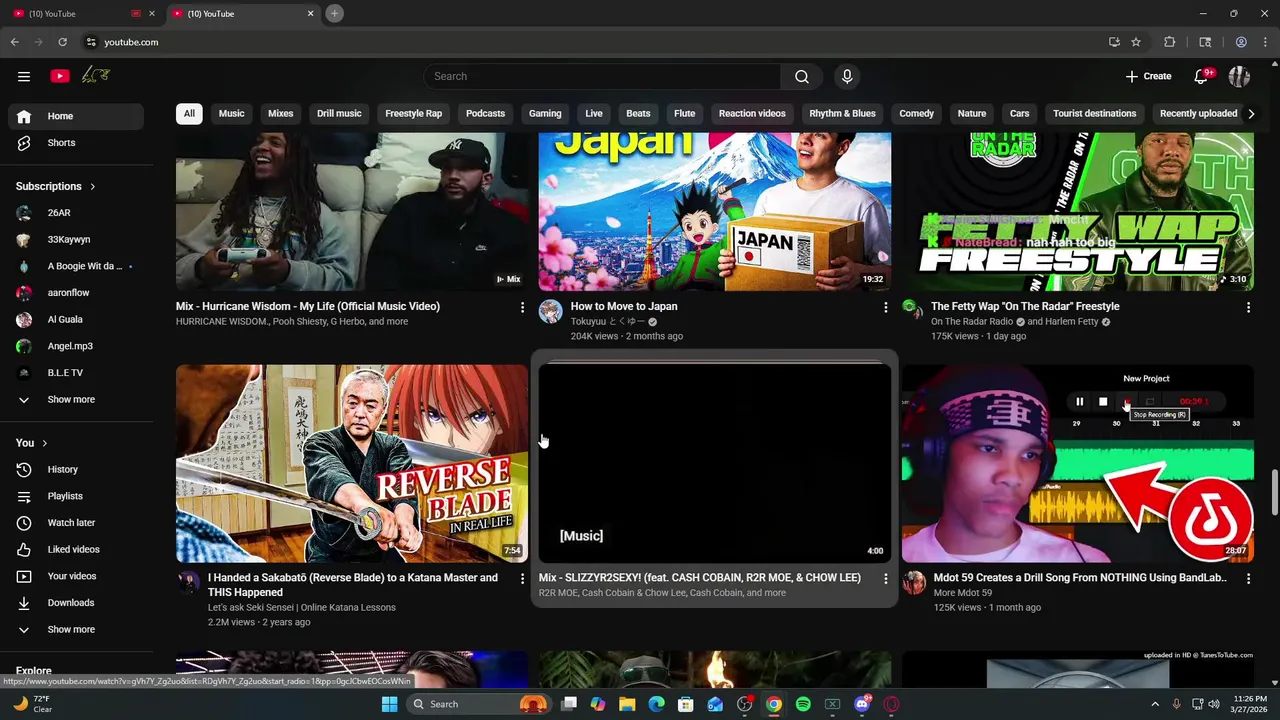Image resolution: width=1280 pixels, height=720 pixels.
Task: Click the search magnifier button
Action: (802, 76)
